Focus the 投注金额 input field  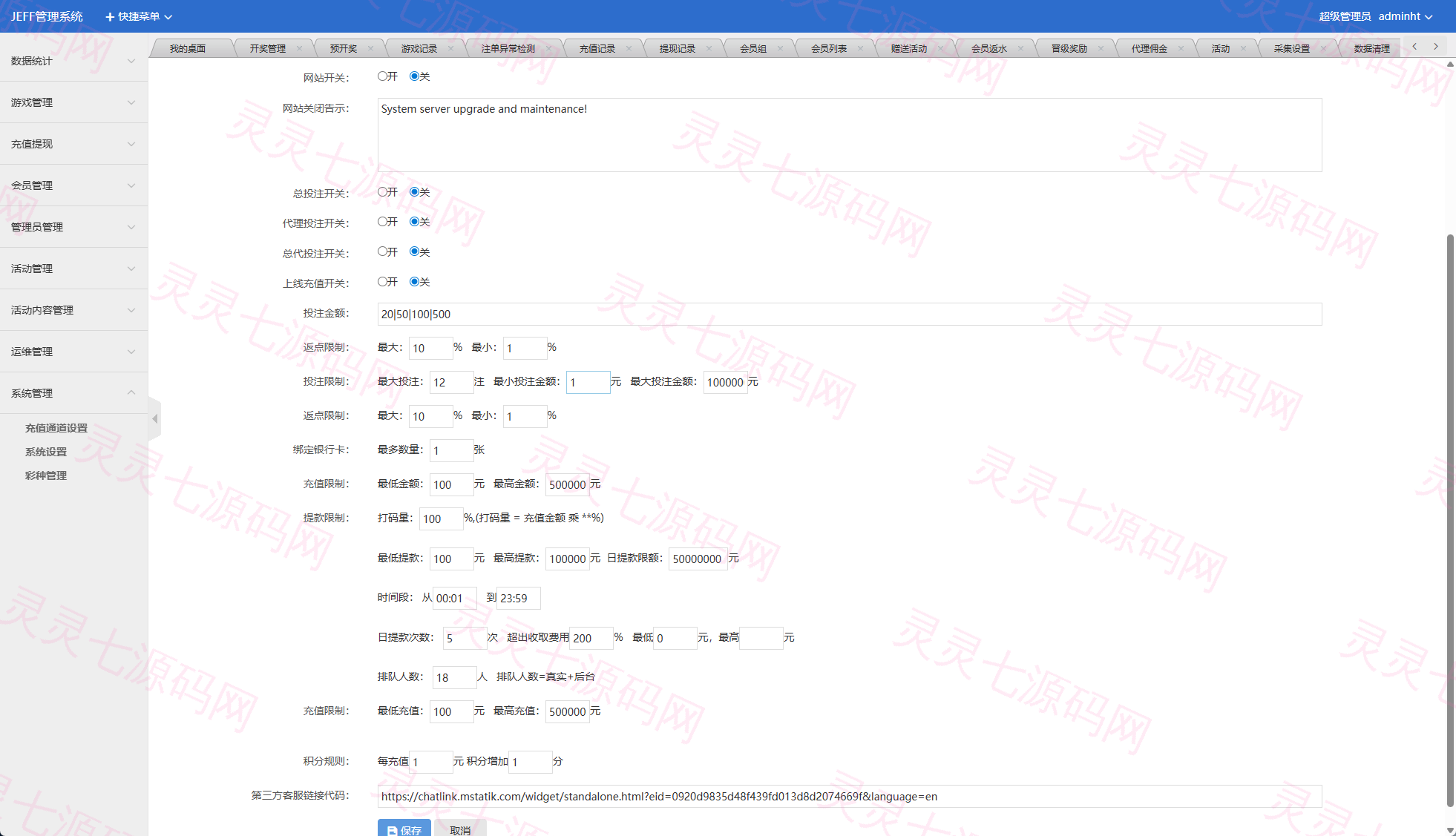point(850,314)
